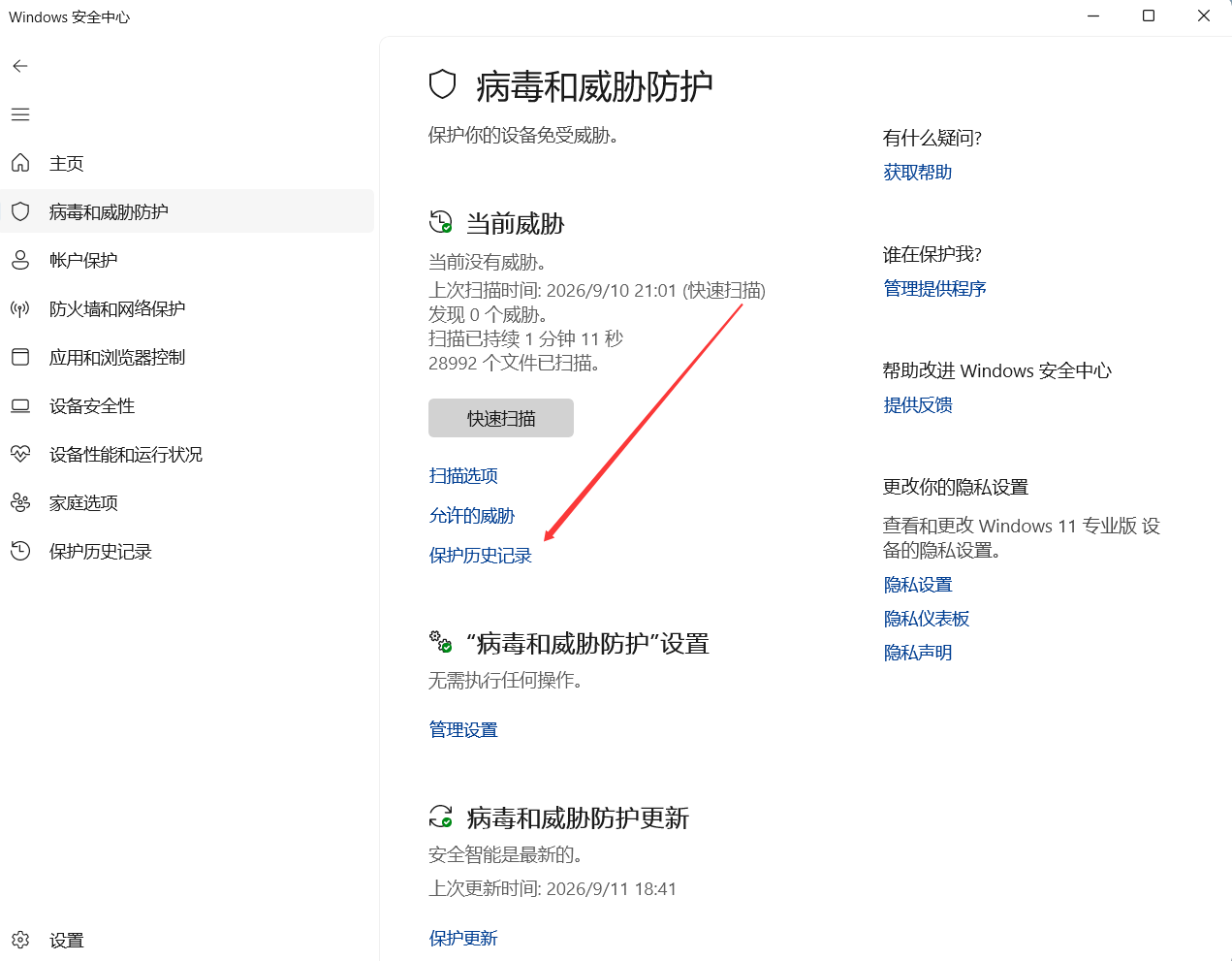Click the 有什么疑问? heading
This screenshot has height=961, width=1232.
[x=932, y=138]
